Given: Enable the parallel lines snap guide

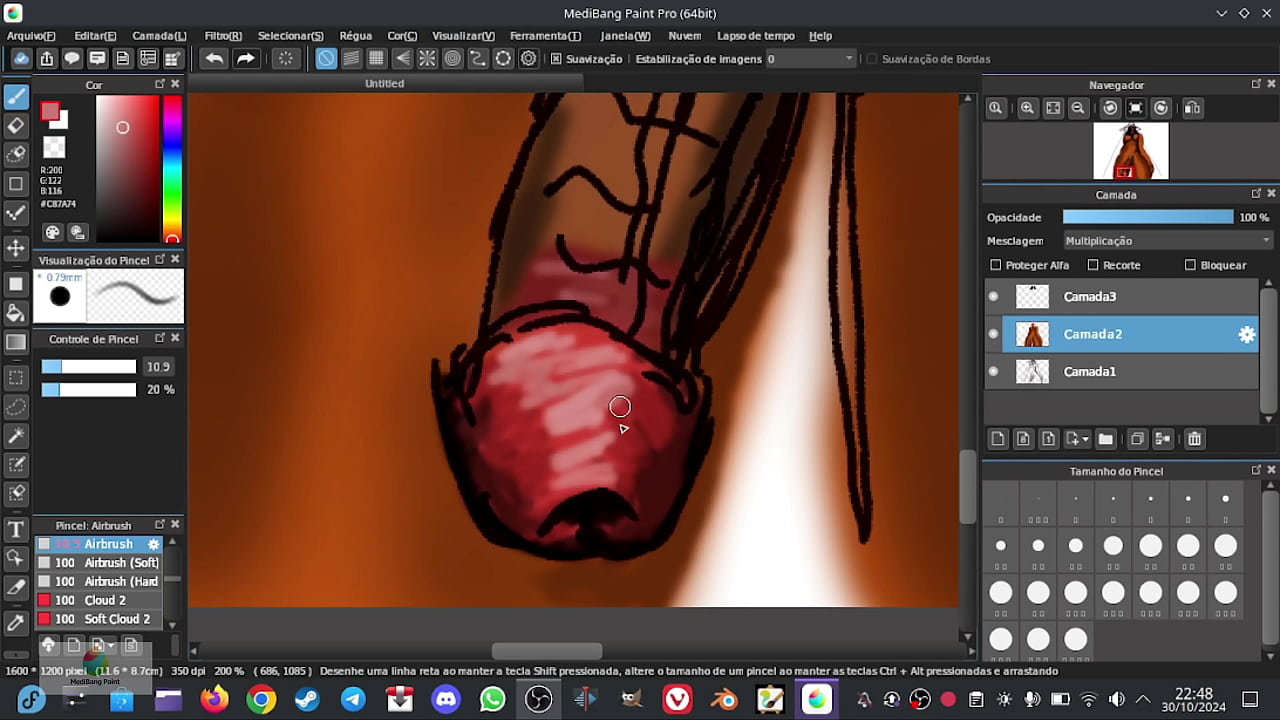Looking at the screenshot, I should [x=351, y=59].
